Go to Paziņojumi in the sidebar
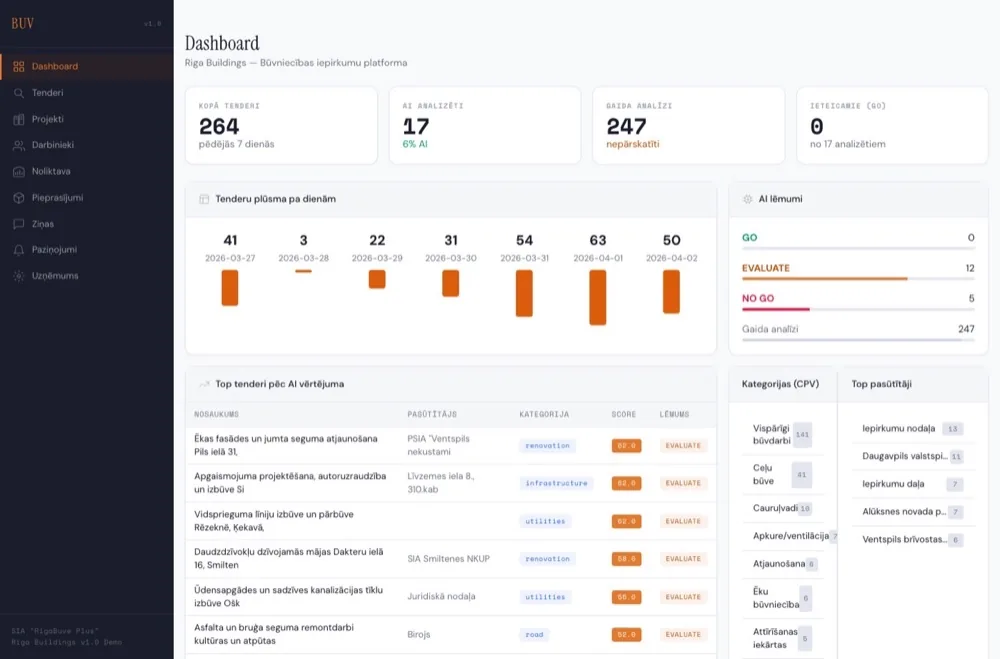Screen dimensions: 1000x659 tap(87, 250)
